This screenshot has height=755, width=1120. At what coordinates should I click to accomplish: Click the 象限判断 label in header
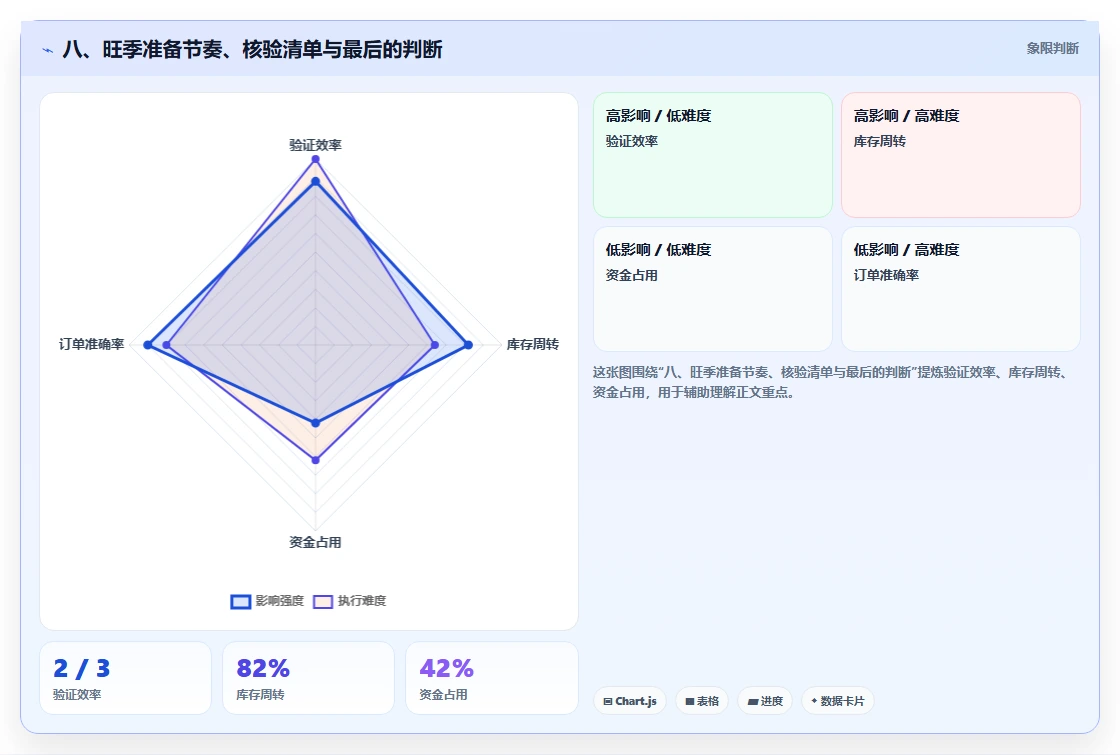(x=1052, y=49)
